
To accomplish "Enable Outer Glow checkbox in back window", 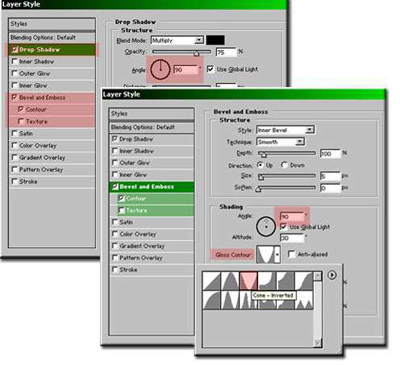I will pos(15,73).
